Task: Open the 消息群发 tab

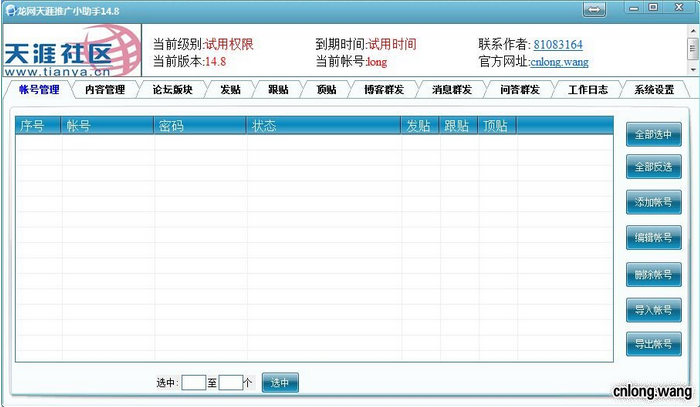Action: tap(452, 90)
